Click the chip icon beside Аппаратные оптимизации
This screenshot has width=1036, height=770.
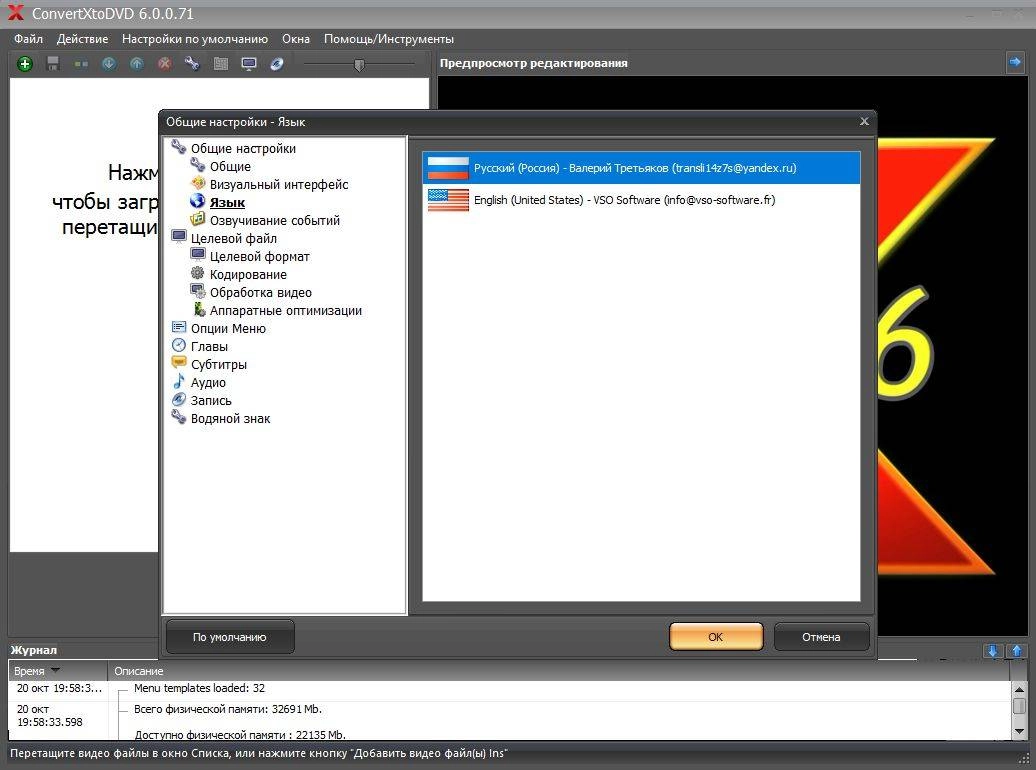coord(199,309)
